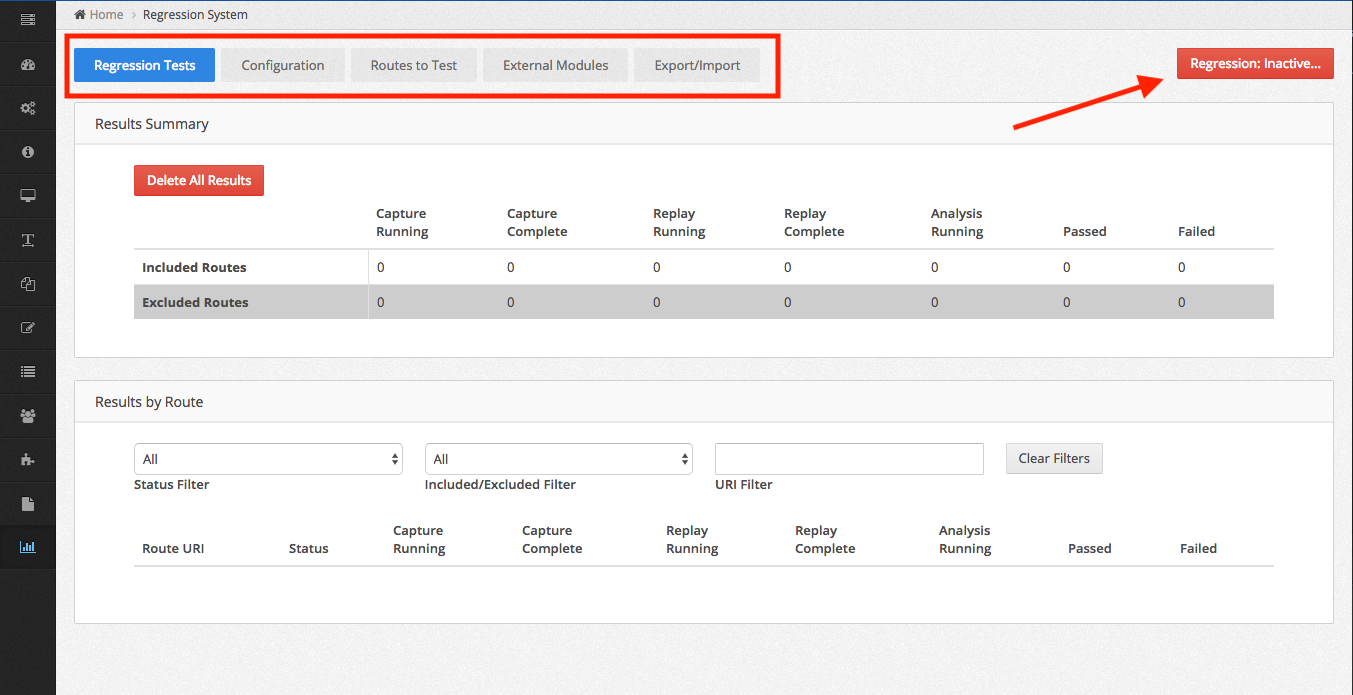Viewport: 1353px width, 695px height.
Task: Click the Results Summary panel heading
Action: point(152,124)
